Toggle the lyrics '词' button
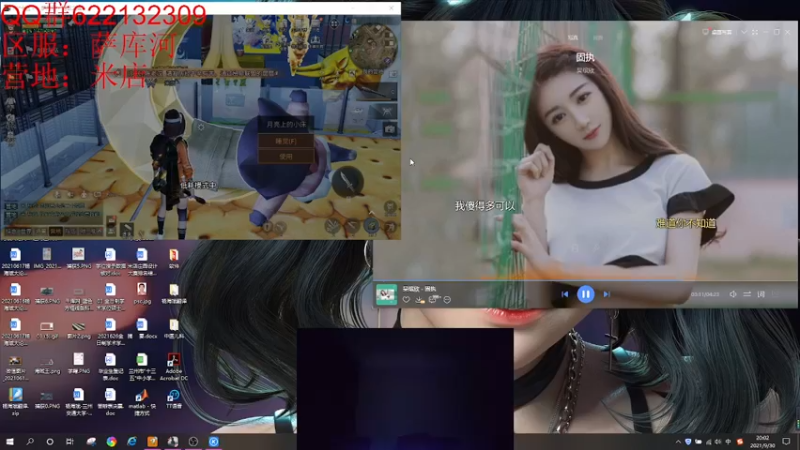 [761, 294]
